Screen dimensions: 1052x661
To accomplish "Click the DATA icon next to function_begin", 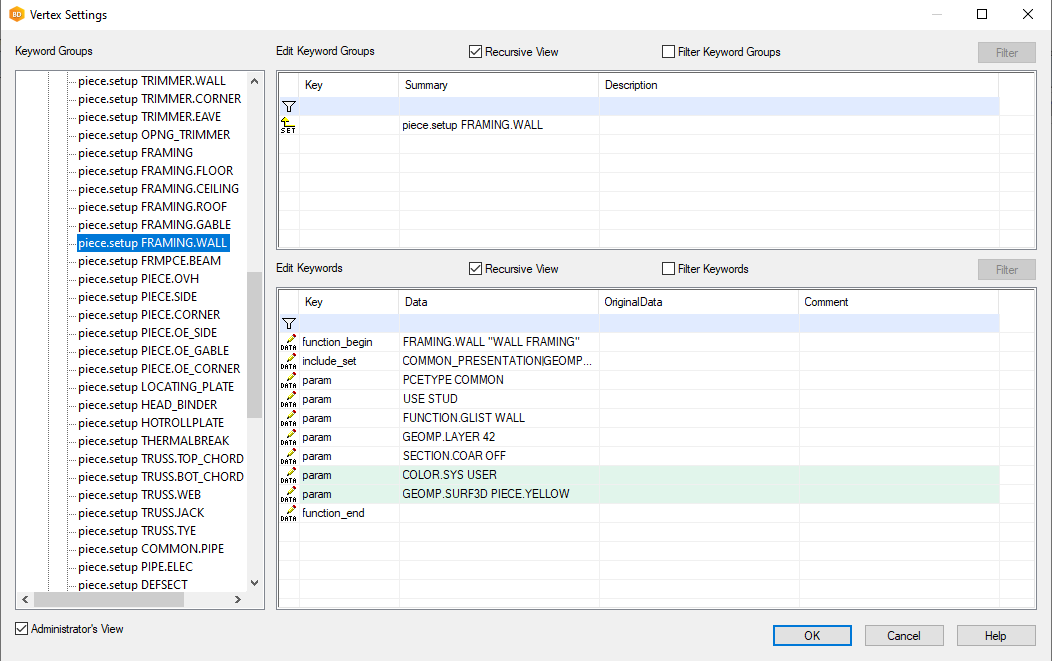I will pyautogui.click(x=288, y=342).
